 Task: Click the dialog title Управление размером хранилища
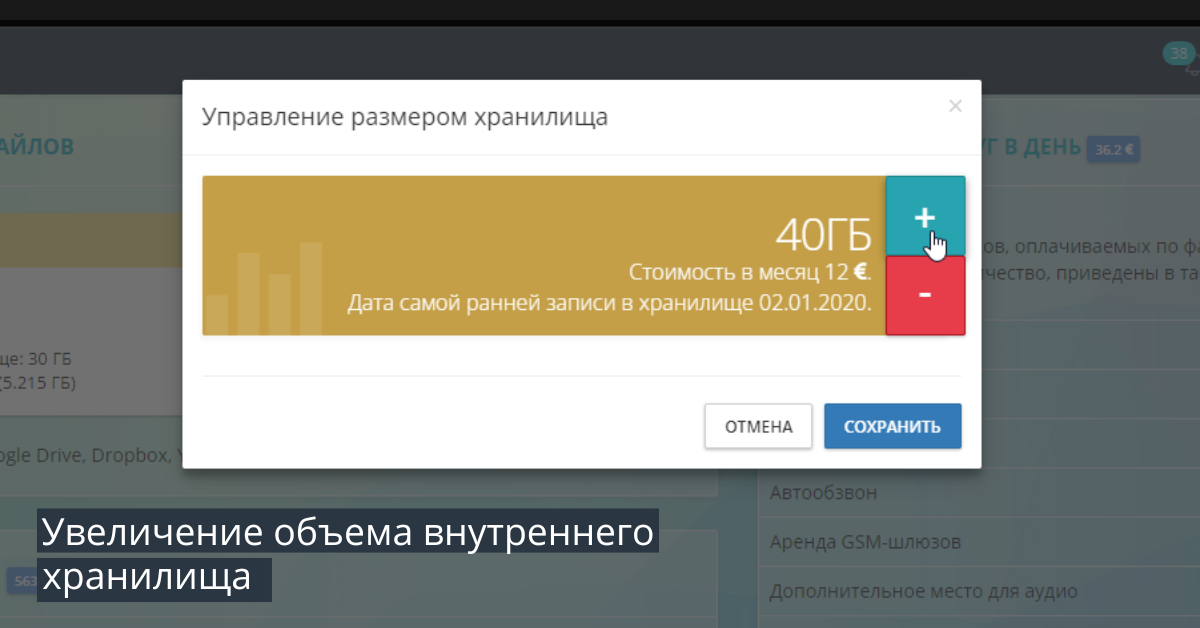click(405, 117)
